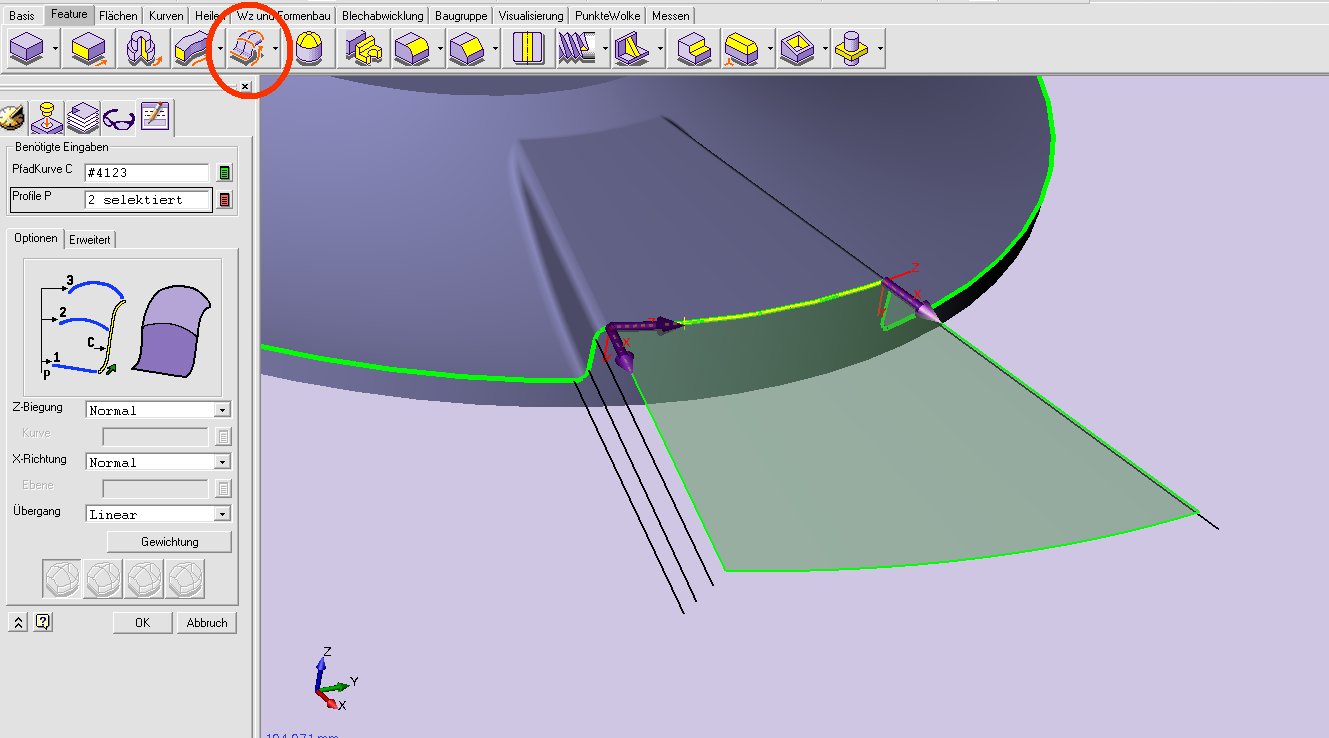Select the linear extrude solid tool icon
The image size is (1329, 738).
27,48
